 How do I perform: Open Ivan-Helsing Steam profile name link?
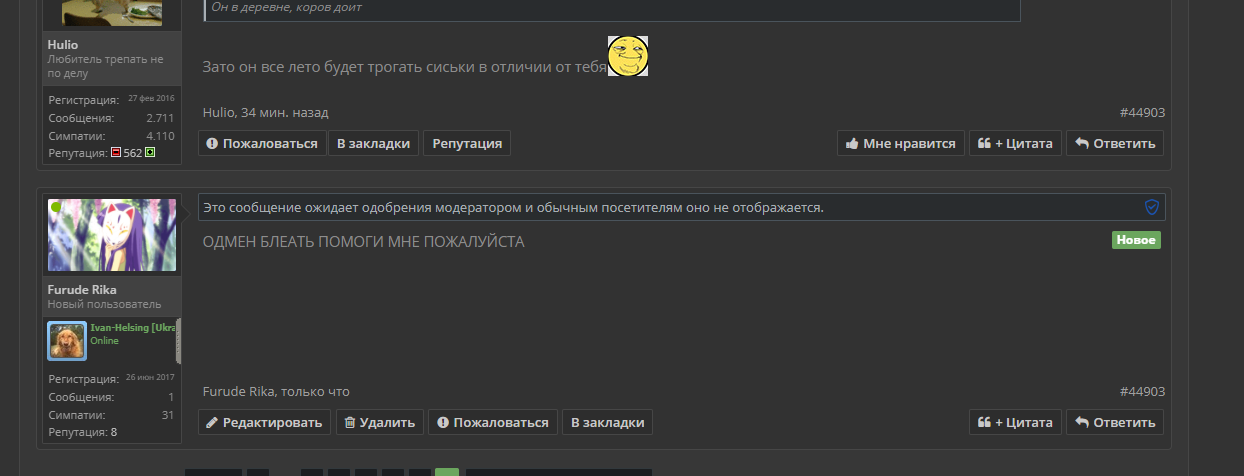134,328
